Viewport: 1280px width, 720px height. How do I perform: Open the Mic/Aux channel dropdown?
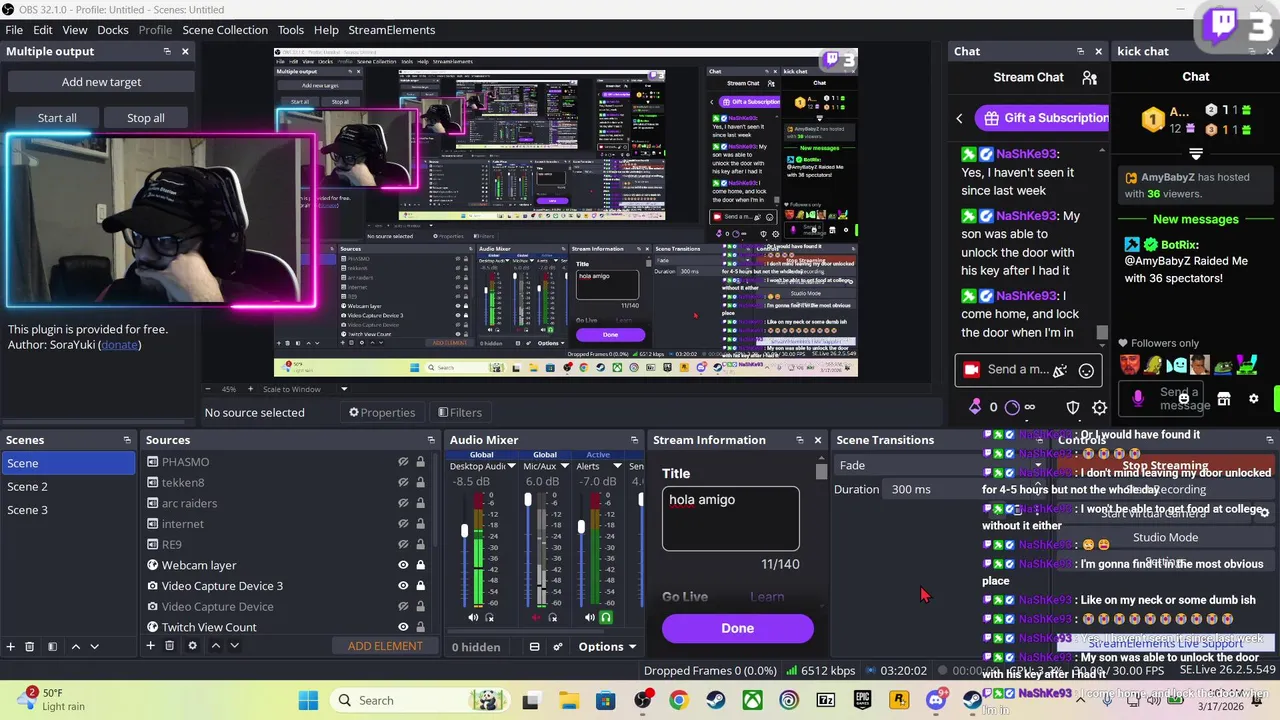click(x=565, y=466)
